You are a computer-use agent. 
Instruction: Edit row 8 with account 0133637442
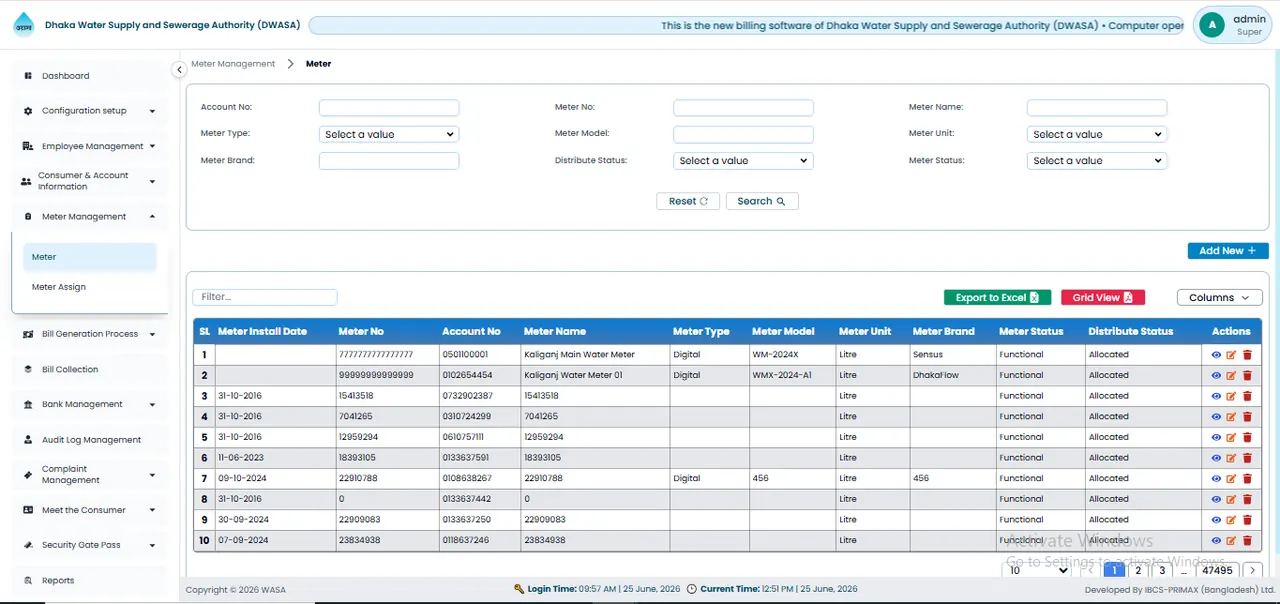(x=1231, y=499)
